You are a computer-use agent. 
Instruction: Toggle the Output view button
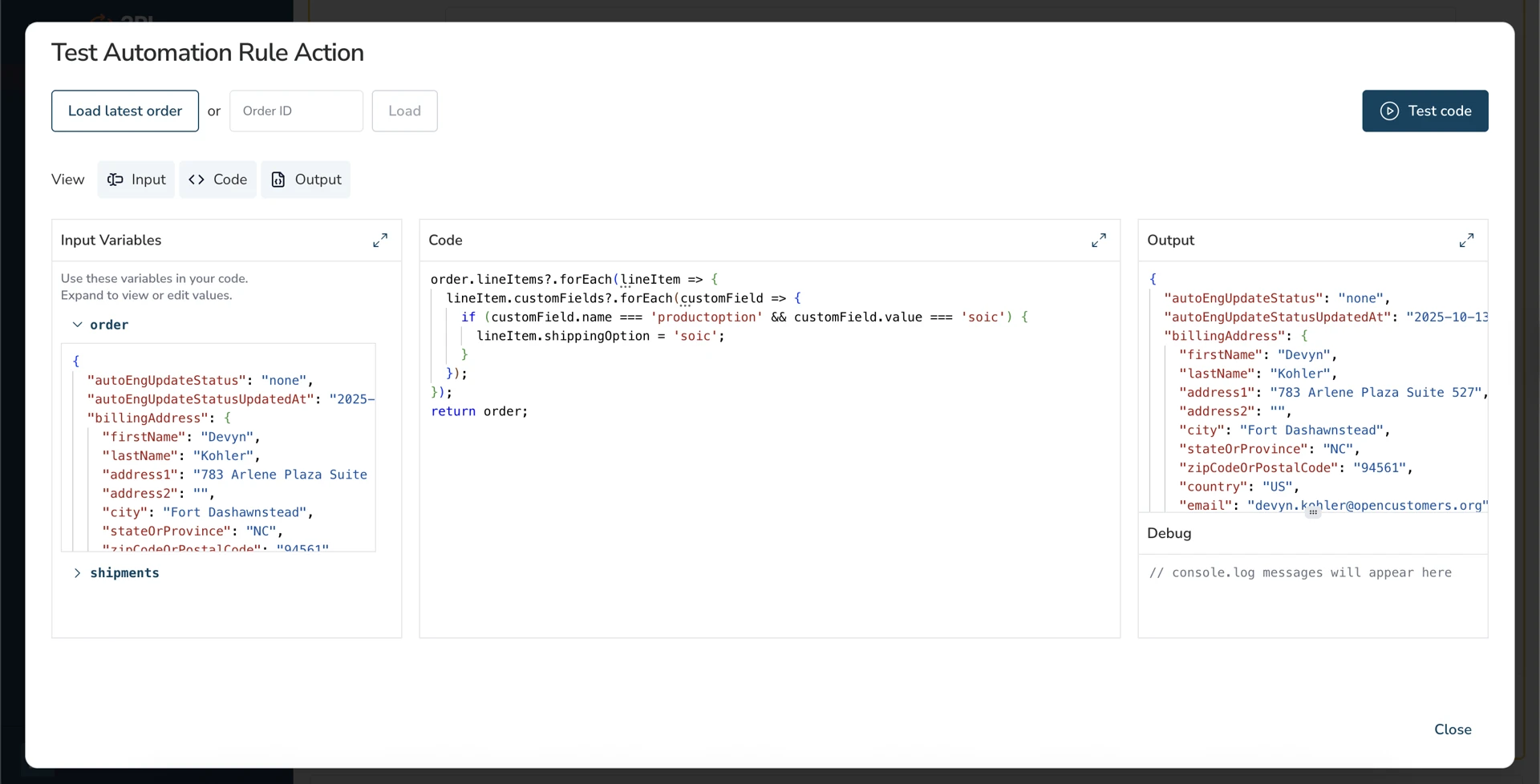tap(306, 180)
